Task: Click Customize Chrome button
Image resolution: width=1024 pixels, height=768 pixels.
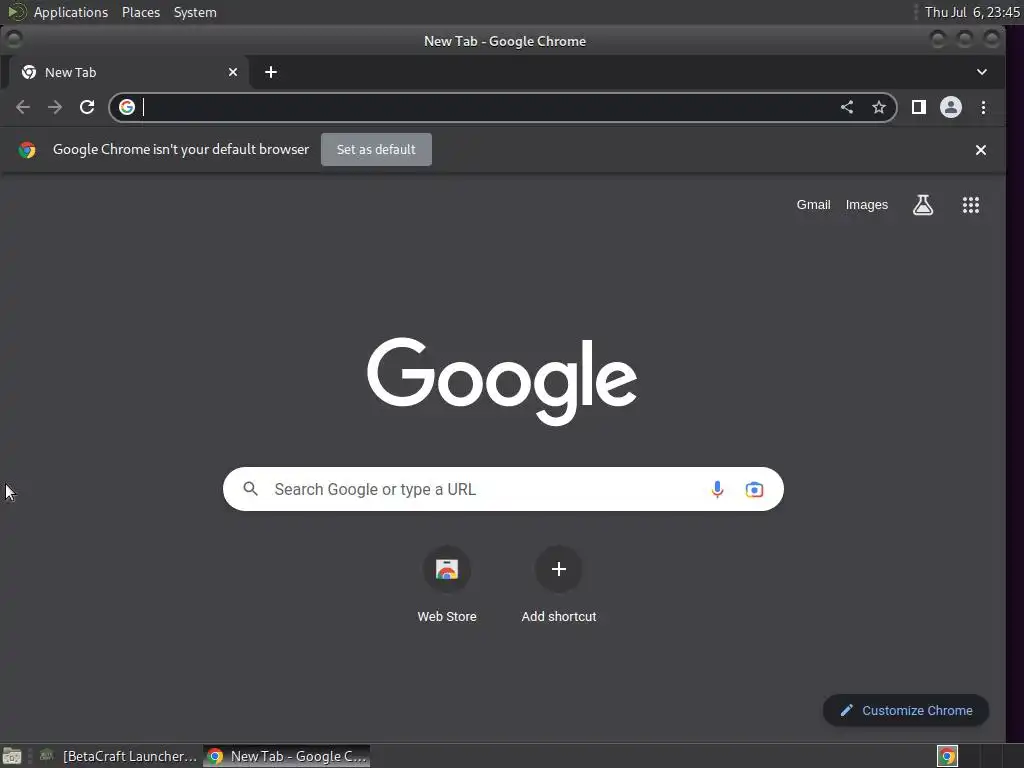Action: point(906,711)
